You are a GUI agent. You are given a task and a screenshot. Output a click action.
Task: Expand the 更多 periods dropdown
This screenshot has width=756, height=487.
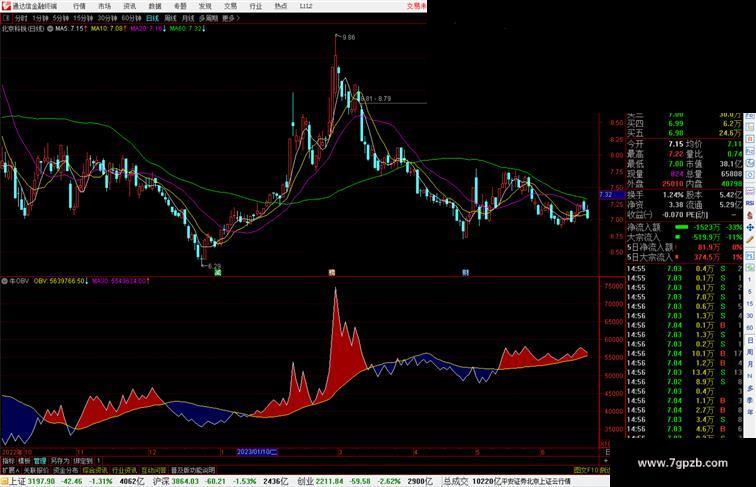click(x=230, y=18)
